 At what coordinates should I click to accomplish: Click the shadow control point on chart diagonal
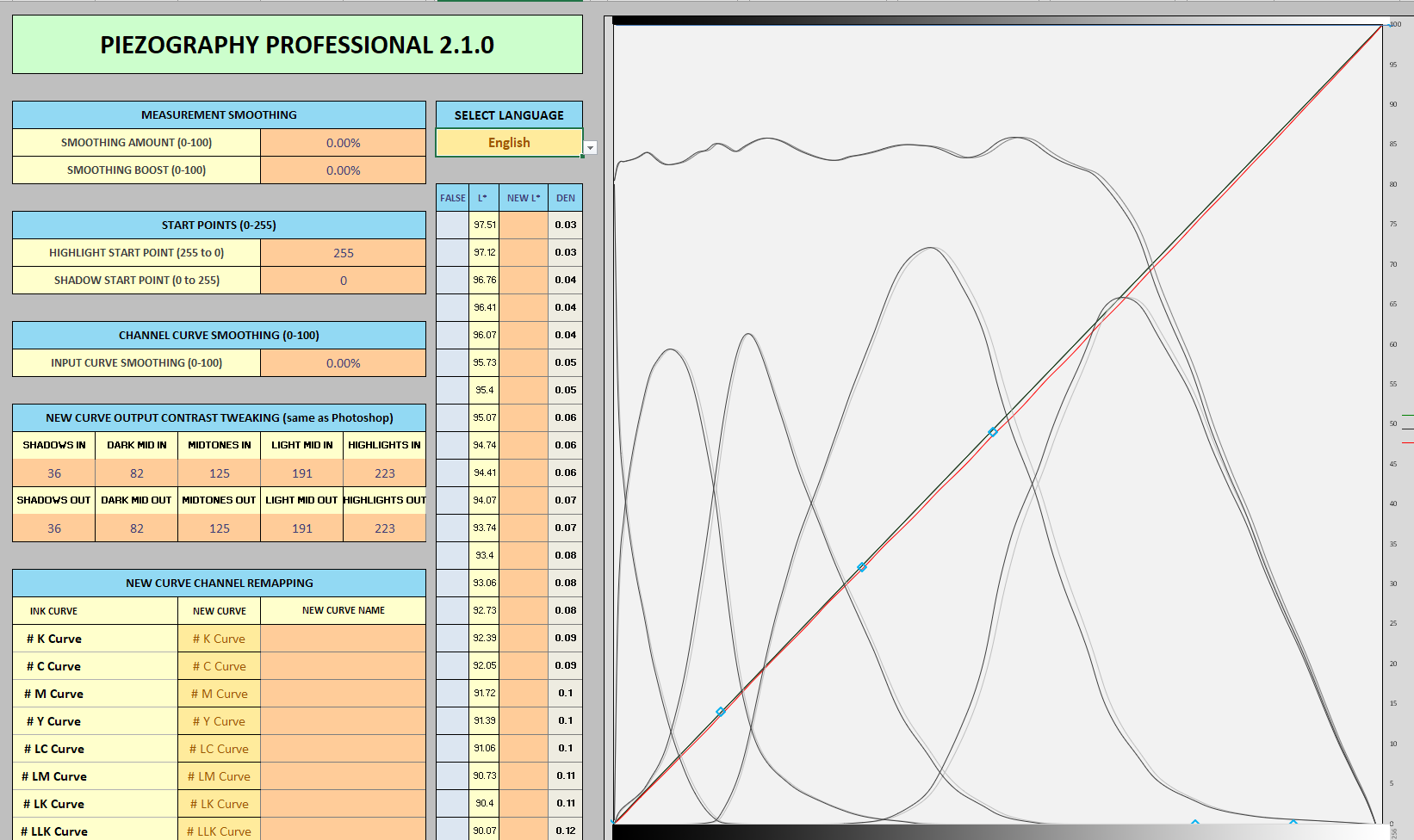point(721,712)
